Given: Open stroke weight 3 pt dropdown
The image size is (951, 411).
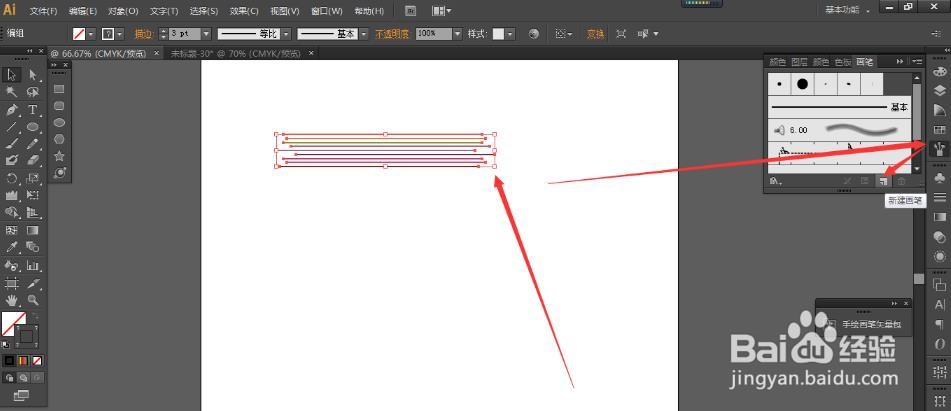Looking at the screenshot, I should [206, 34].
